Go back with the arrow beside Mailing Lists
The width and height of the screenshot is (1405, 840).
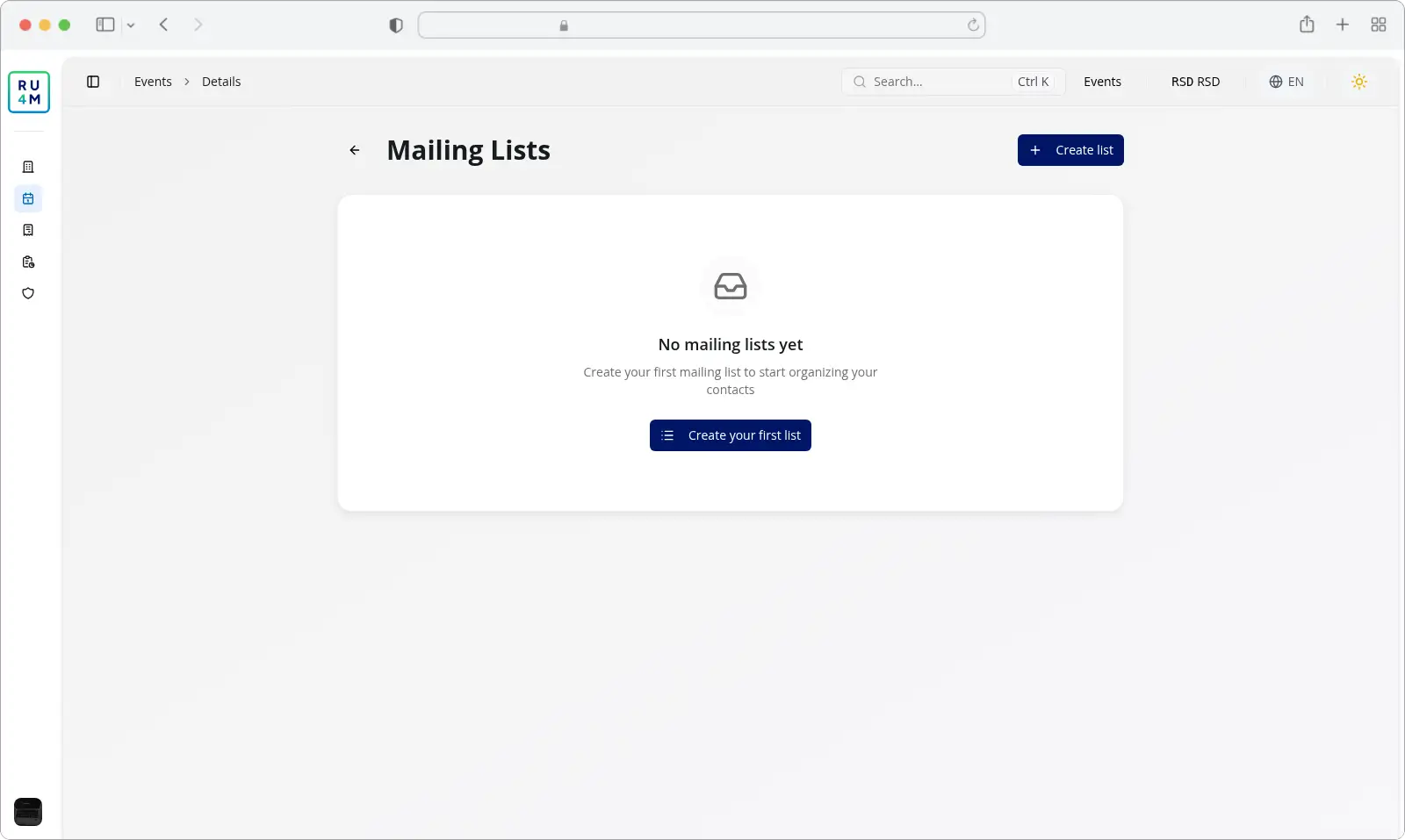(355, 150)
